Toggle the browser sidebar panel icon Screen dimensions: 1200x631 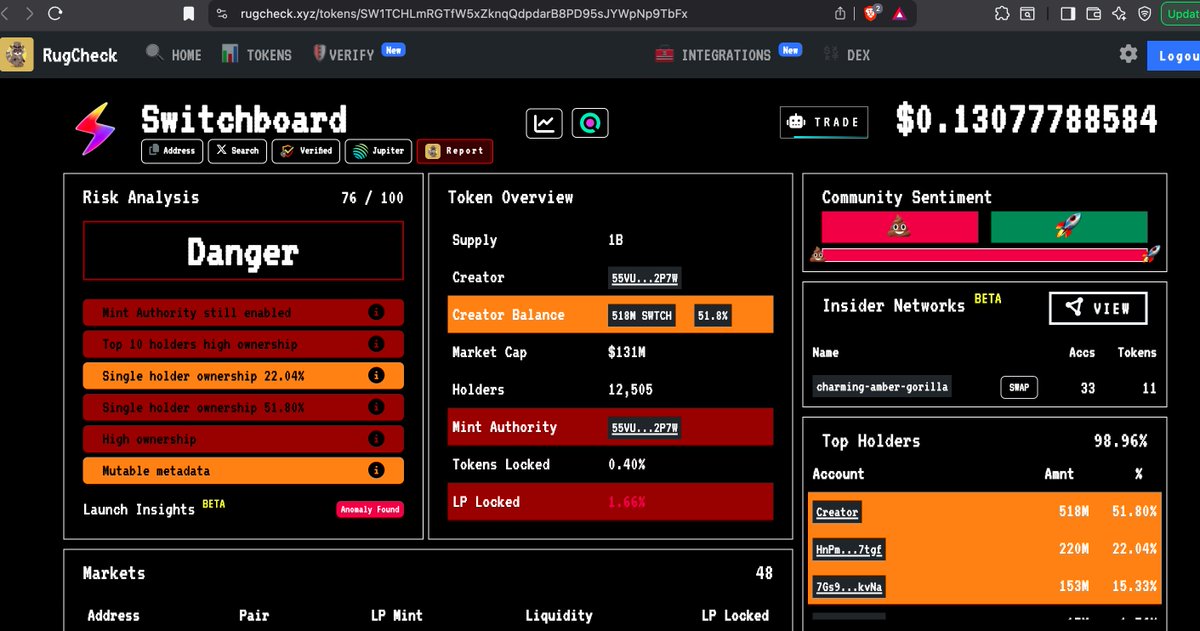[1067, 14]
